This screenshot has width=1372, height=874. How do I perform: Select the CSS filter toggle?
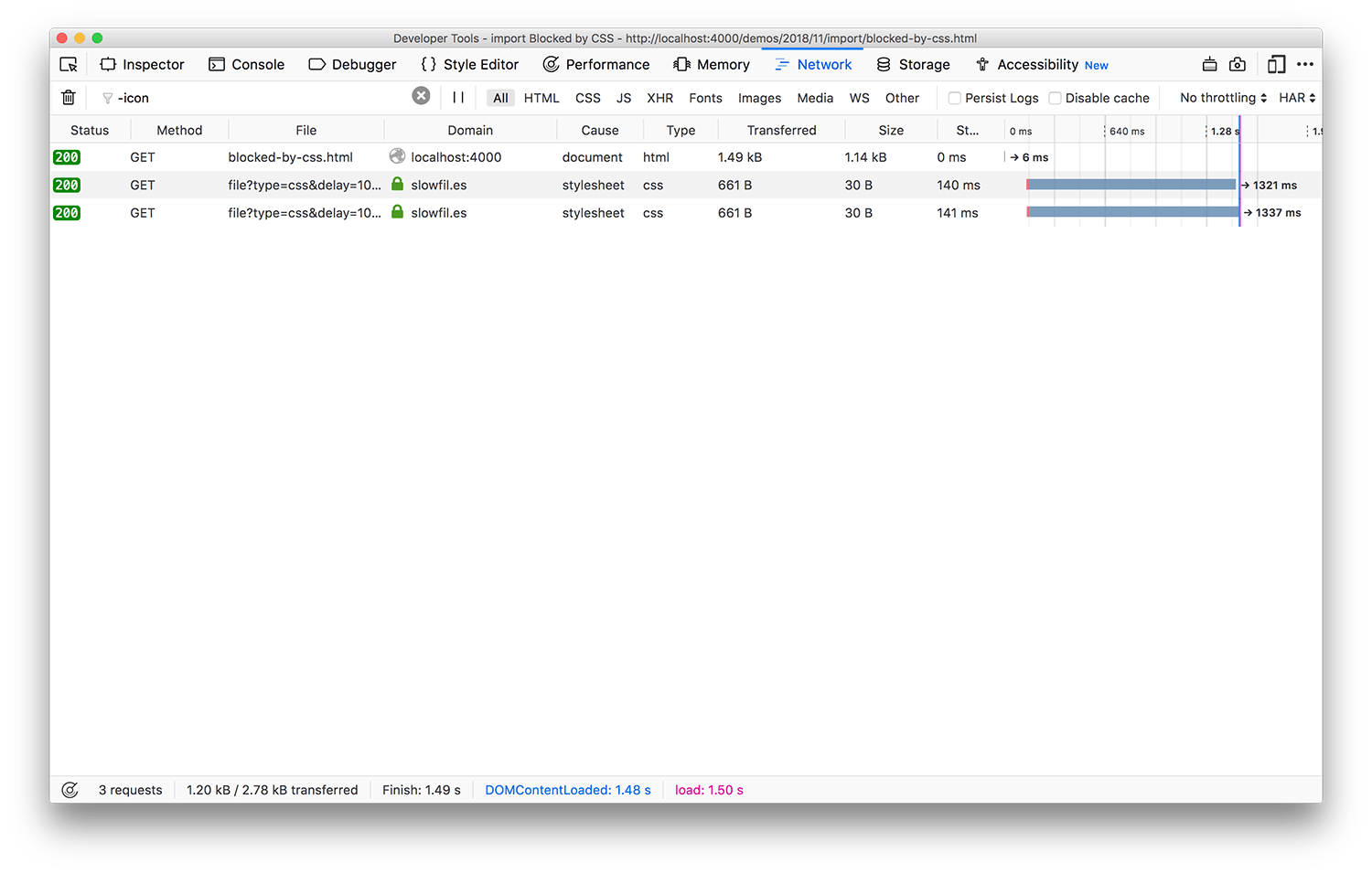587,98
